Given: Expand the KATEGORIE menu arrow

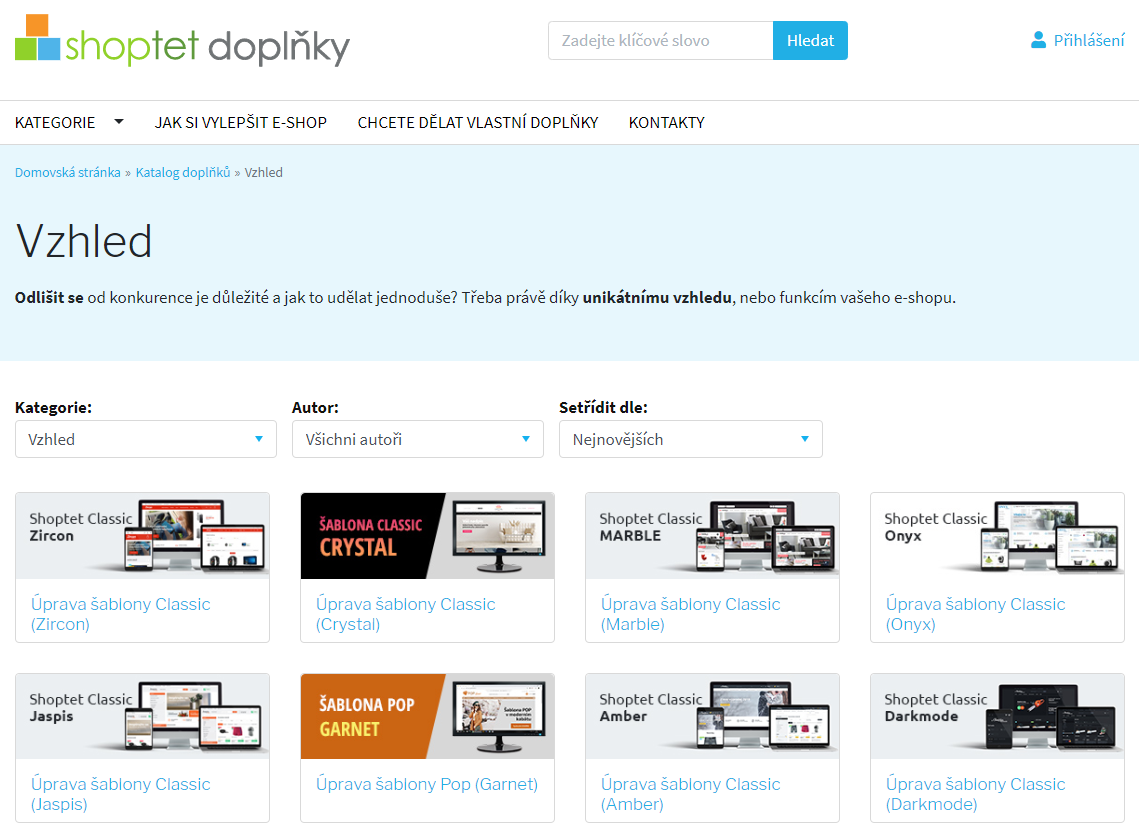Looking at the screenshot, I should tap(118, 122).
